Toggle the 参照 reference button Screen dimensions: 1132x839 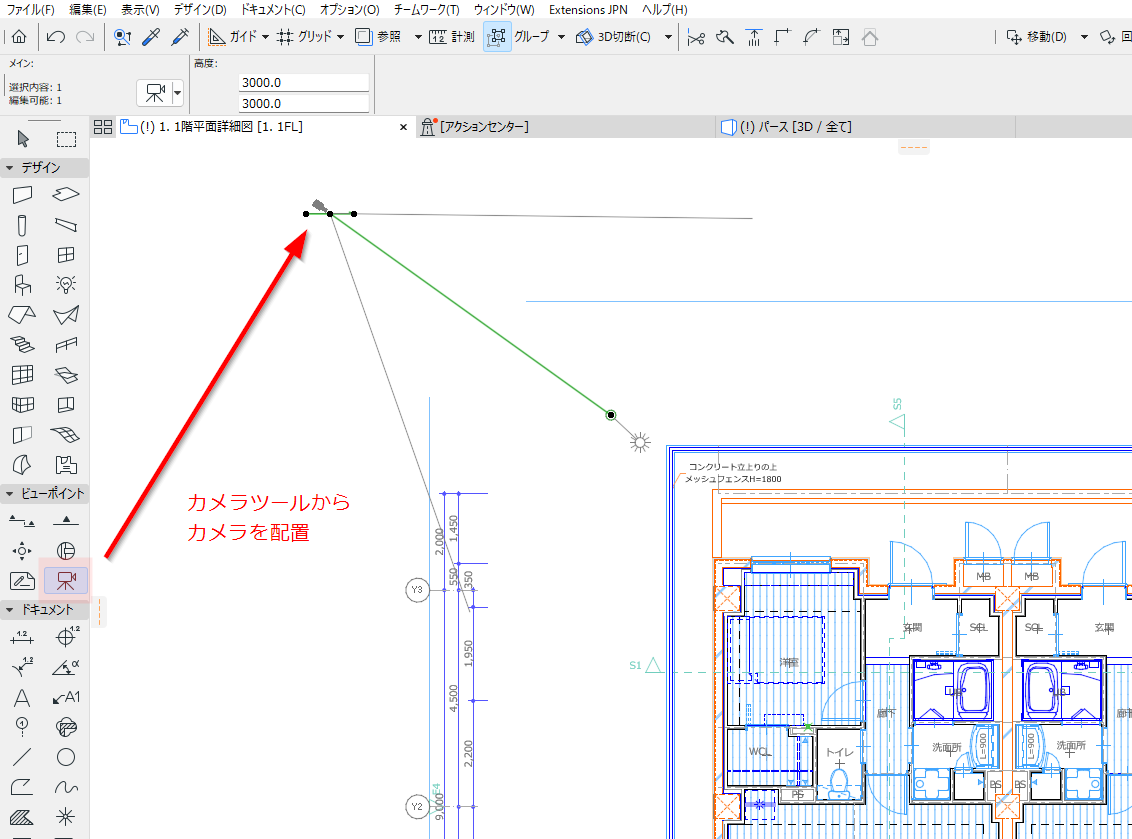379,36
